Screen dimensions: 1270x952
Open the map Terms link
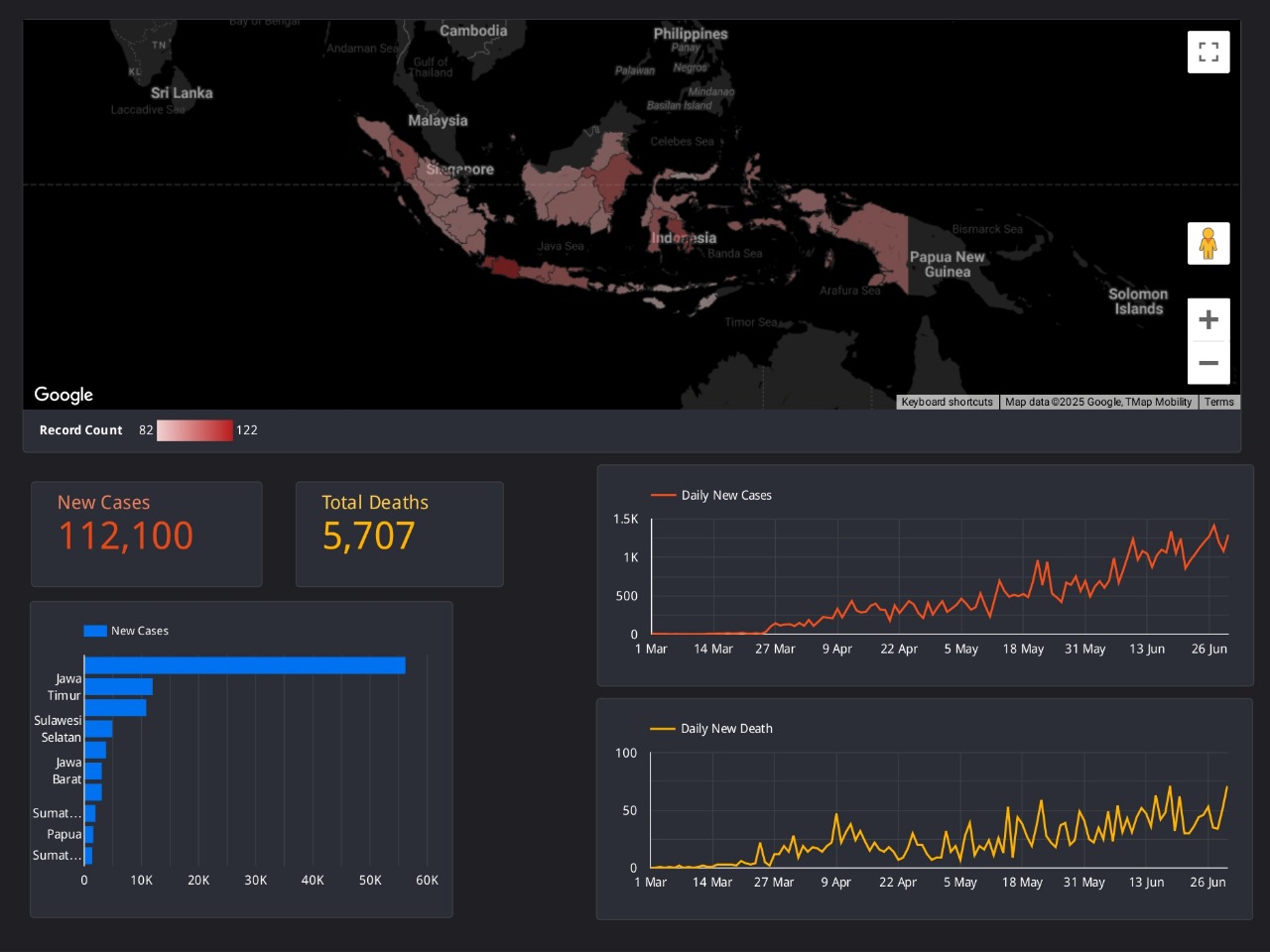coord(1218,403)
